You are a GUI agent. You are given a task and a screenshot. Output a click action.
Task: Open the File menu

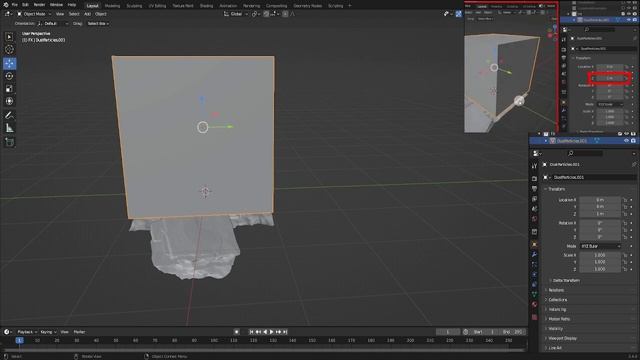(14, 5)
